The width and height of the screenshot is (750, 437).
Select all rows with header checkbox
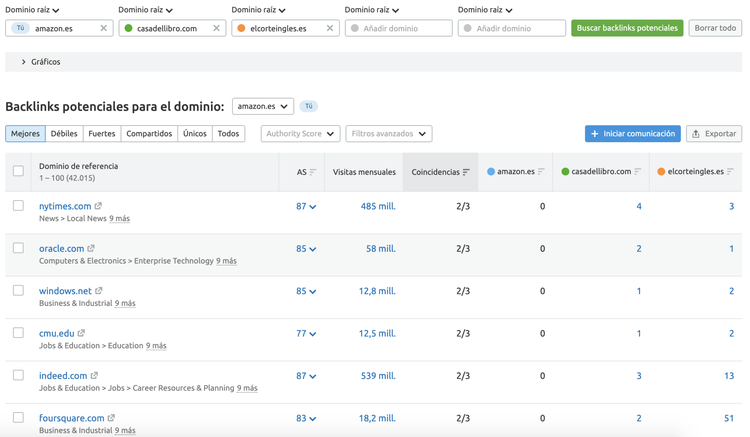pyautogui.click(x=18, y=171)
